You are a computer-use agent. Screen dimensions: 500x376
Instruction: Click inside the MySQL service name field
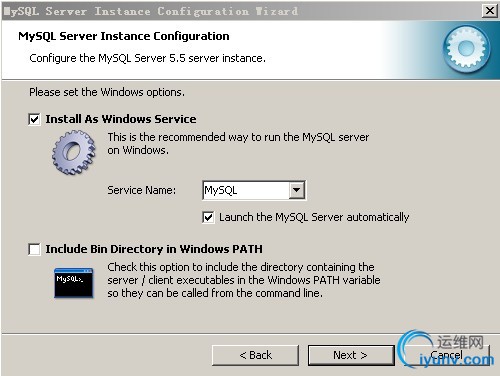pyautogui.click(x=246, y=190)
